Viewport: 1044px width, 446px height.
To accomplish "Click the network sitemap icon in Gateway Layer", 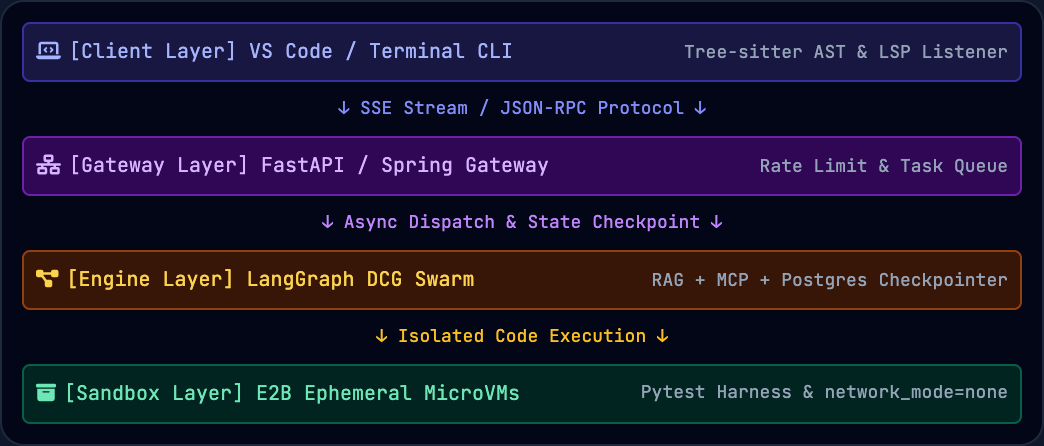I will tap(49, 165).
